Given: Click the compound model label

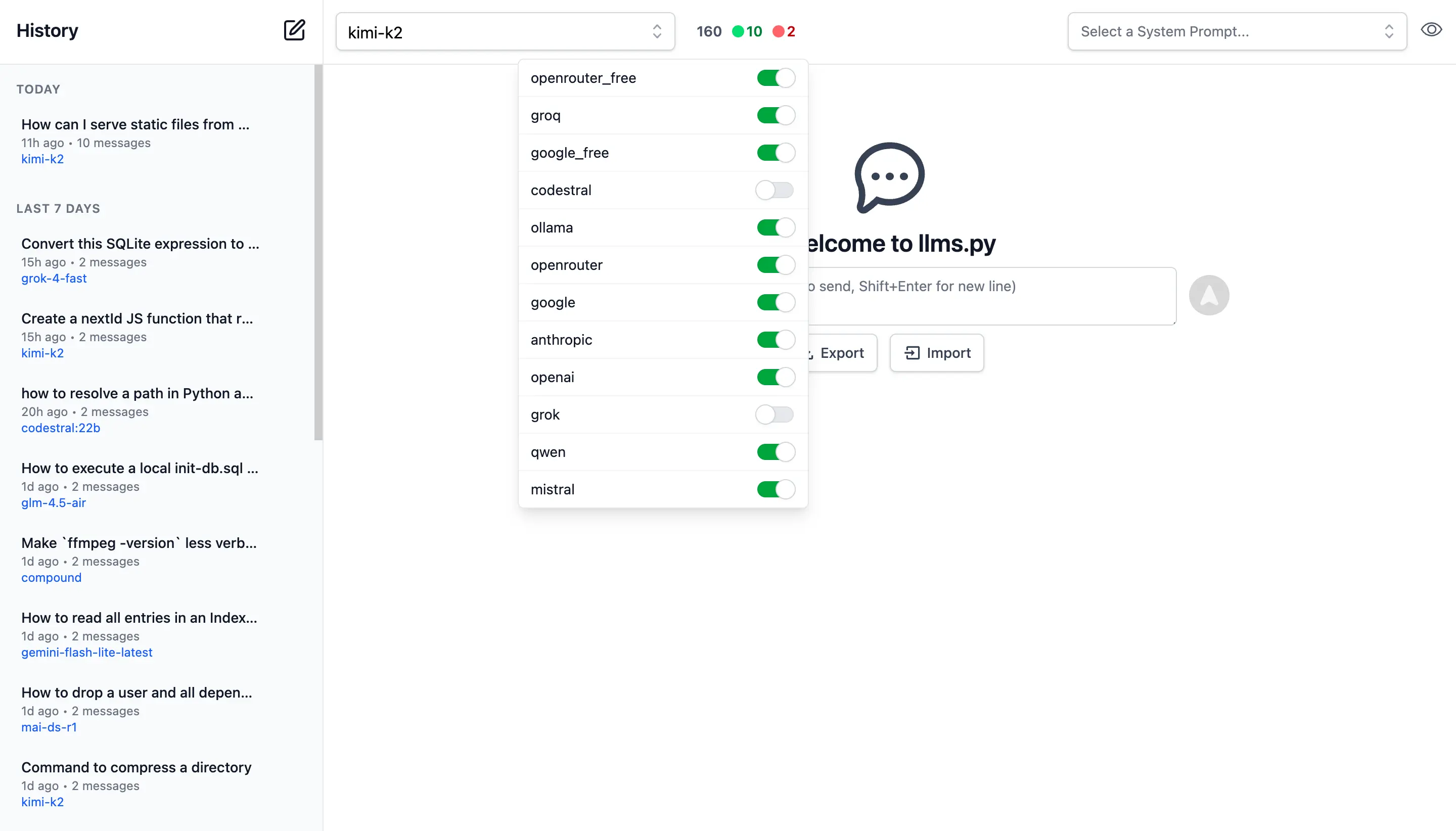Looking at the screenshot, I should tap(52, 578).
